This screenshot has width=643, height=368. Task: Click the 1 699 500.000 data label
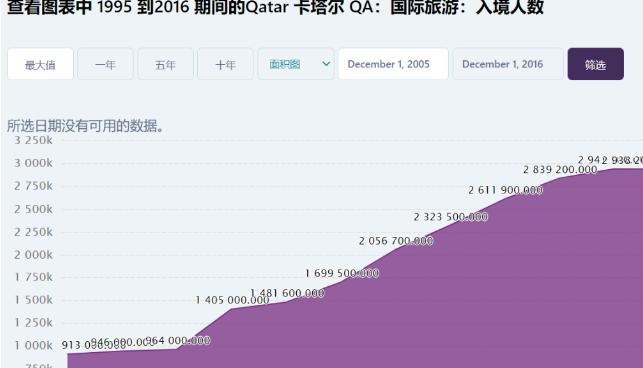point(342,273)
